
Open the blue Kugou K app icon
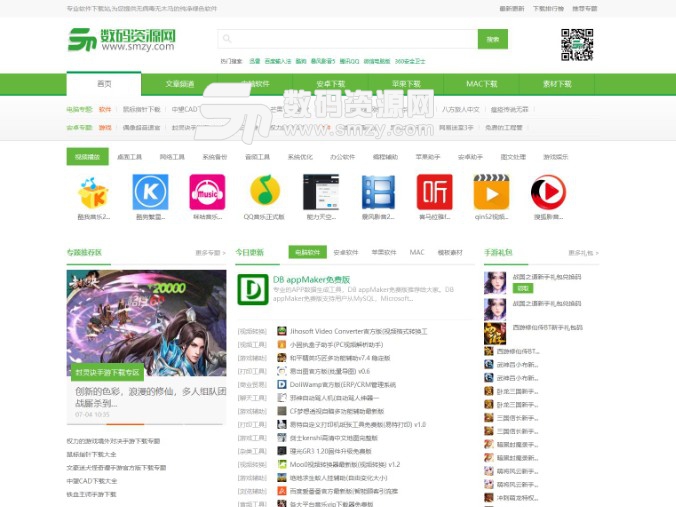click(x=150, y=192)
